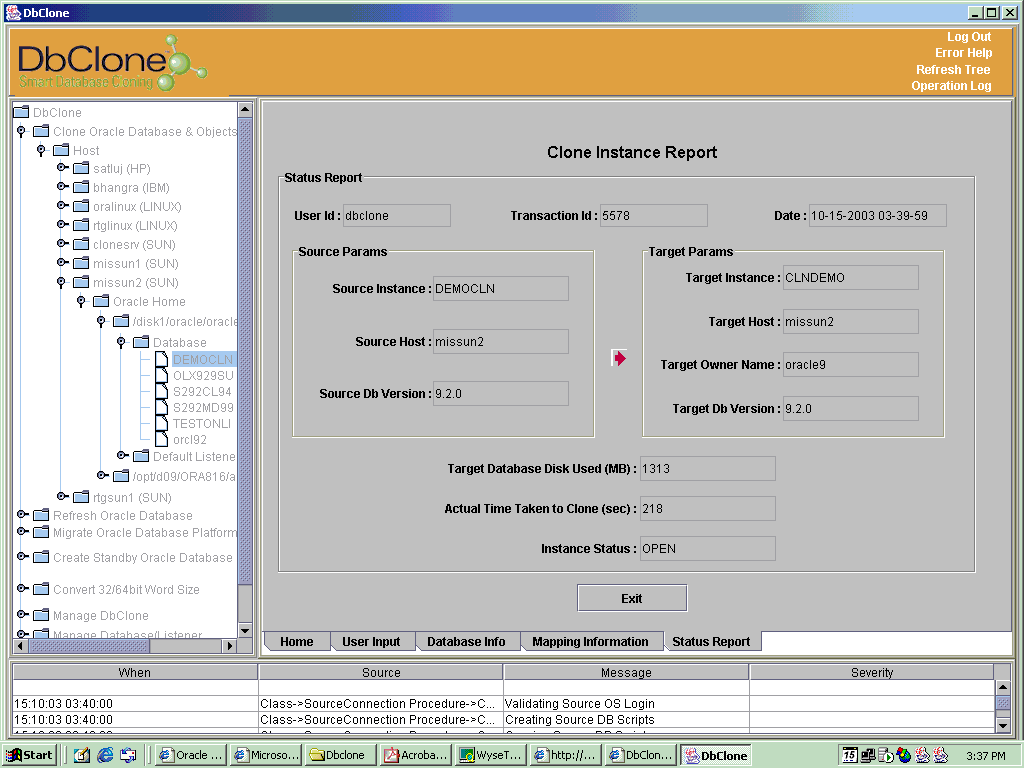
Task: Switch to the Mapping Information tab
Action: click(590, 641)
